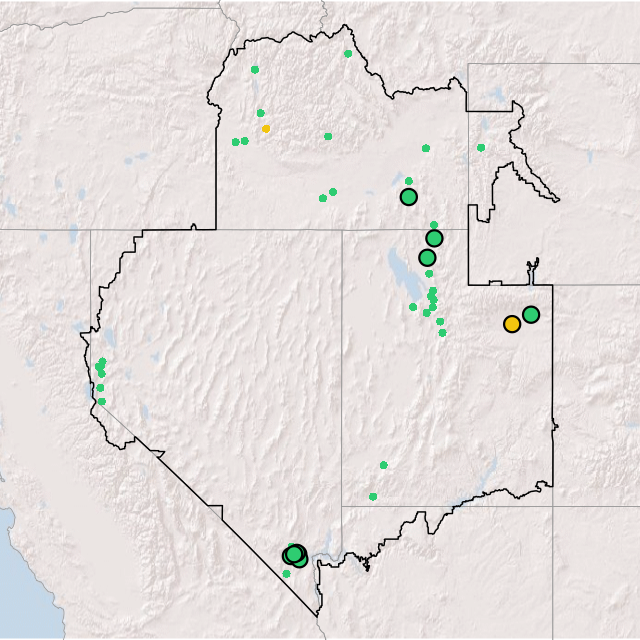Screen dimensions: 640x640
Task: Click upper of two isolated southern green dots
Action: click(x=383, y=465)
